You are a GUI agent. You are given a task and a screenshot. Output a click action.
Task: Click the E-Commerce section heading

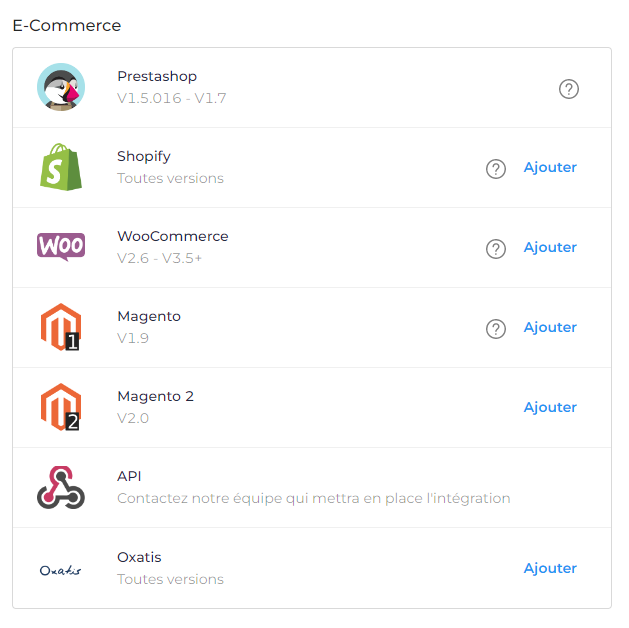point(67,25)
